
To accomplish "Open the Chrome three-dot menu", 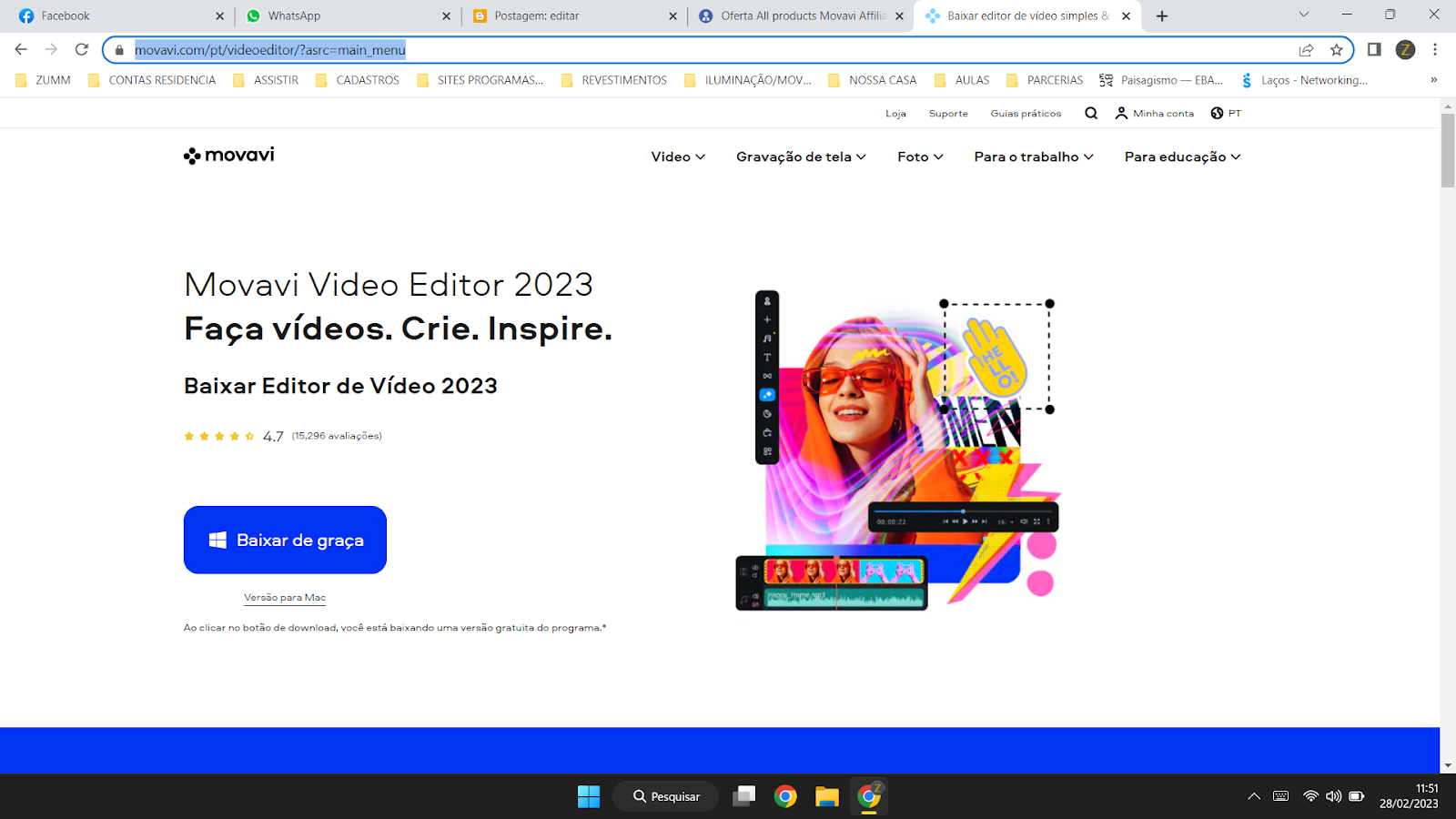I will coord(1435,49).
